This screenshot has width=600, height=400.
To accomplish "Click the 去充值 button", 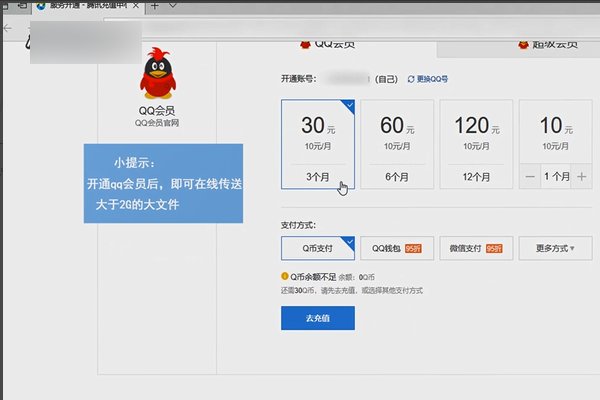I will [318, 318].
